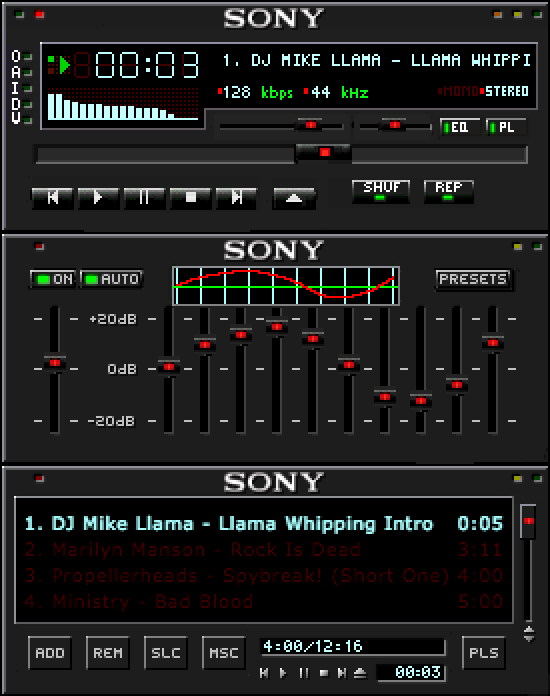The width and height of the screenshot is (550, 696).
Task: Open the playlist PLS list menu
Action: pyautogui.click(x=483, y=653)
